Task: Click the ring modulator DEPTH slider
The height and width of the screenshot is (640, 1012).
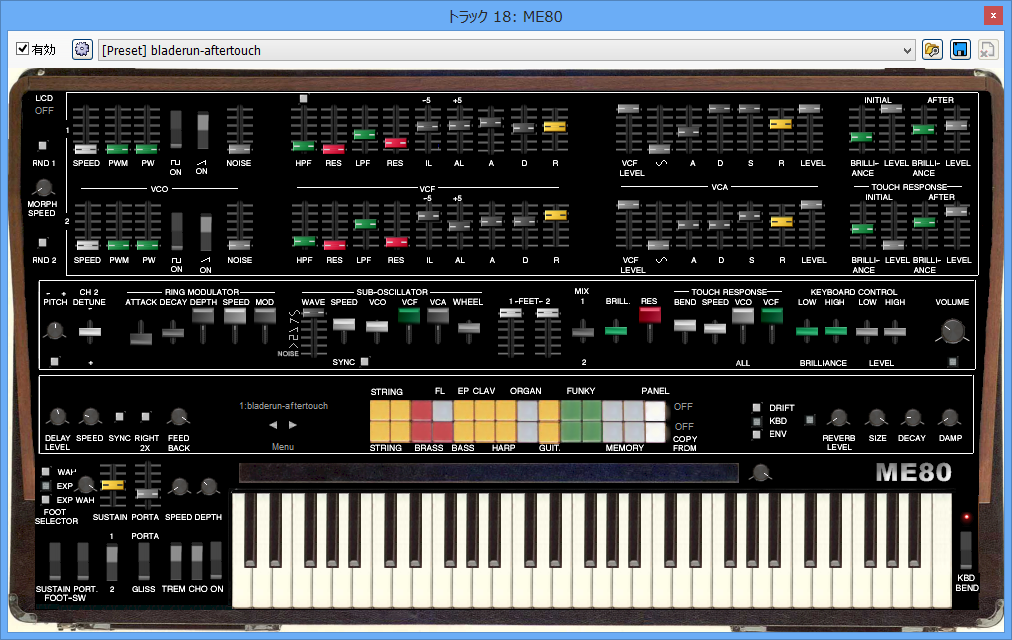Action: [x=203, y=315]
